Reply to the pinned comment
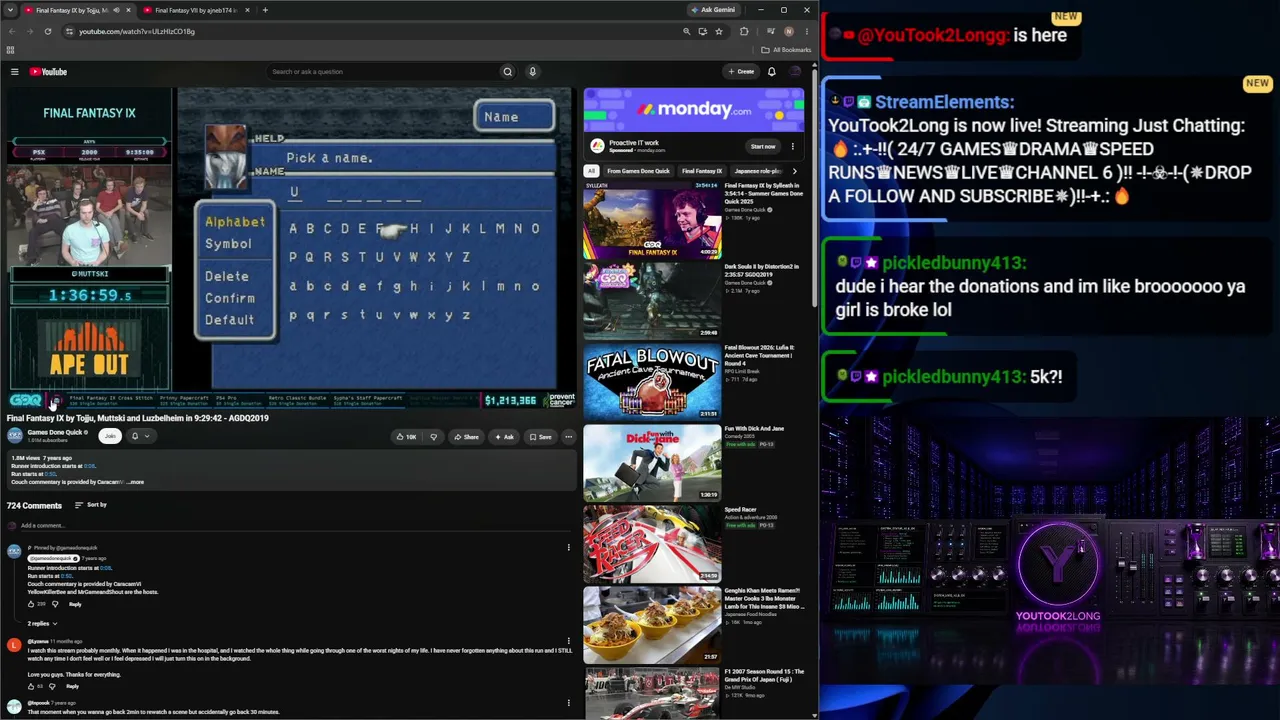The height and width of the screenshot is (720, 1280). 75,604
